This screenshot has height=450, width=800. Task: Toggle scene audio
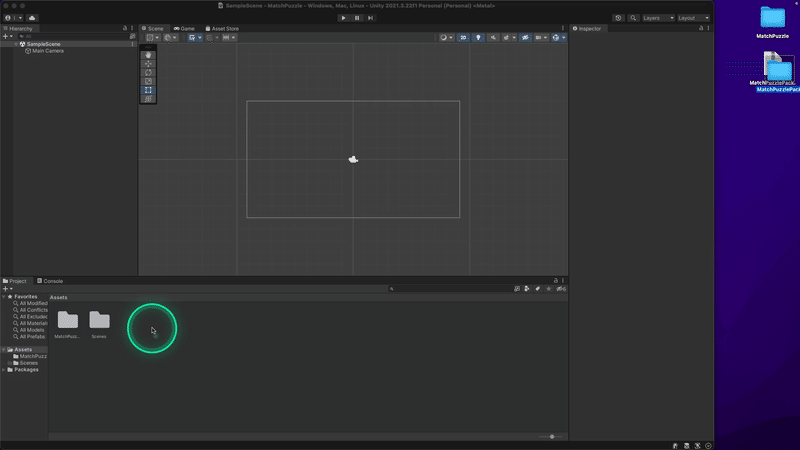point(493,37)
